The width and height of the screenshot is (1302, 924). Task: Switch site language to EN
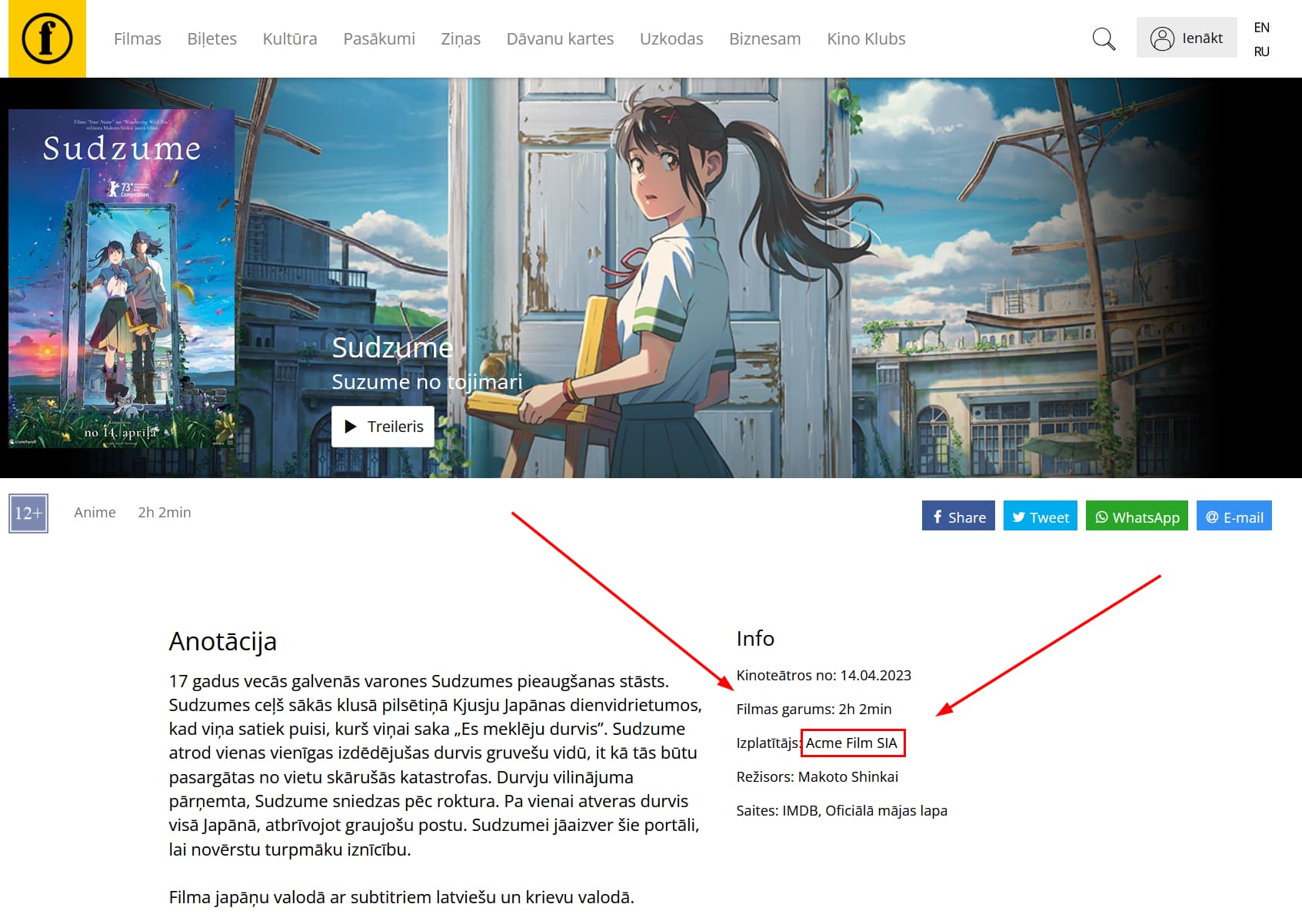1261,28
